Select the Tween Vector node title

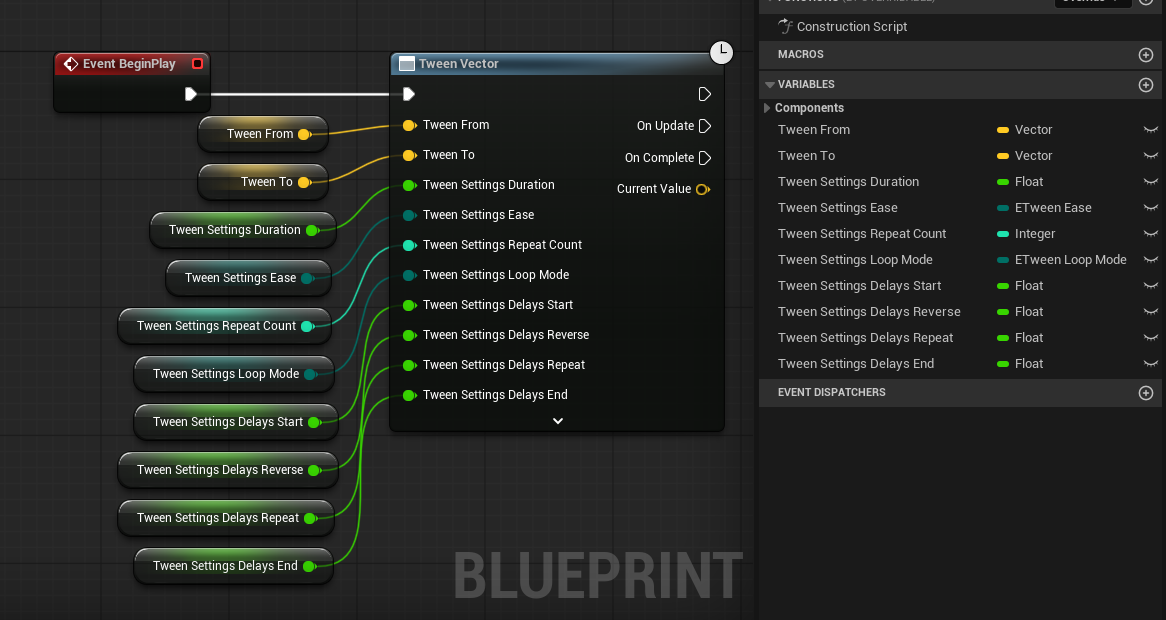coord(458,64)
